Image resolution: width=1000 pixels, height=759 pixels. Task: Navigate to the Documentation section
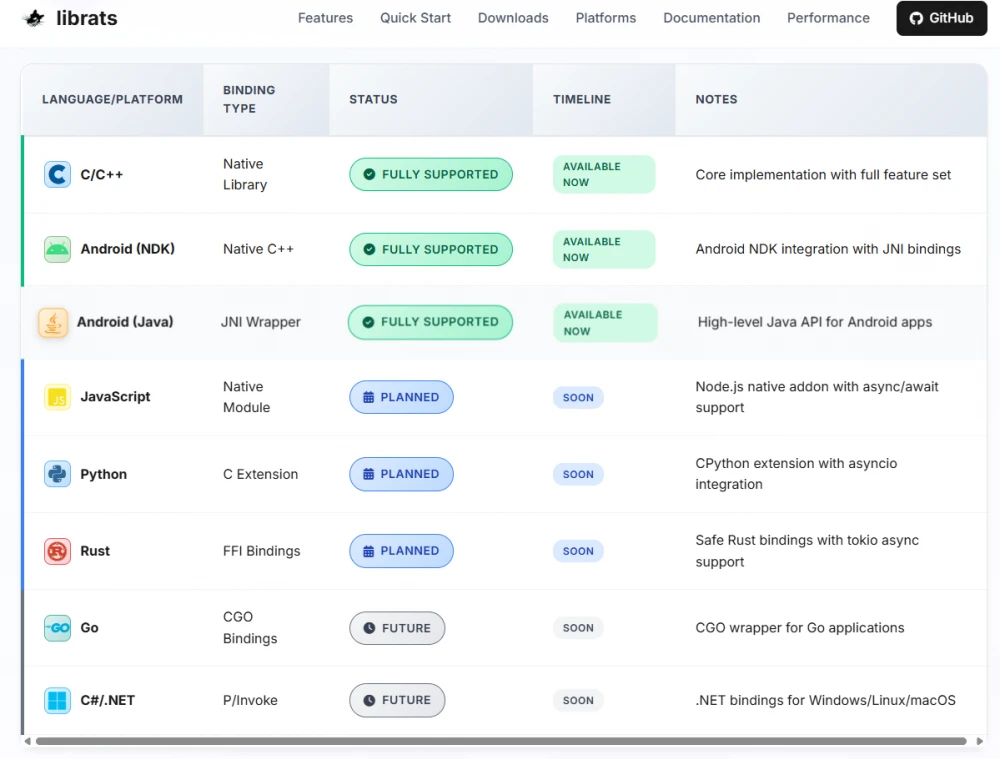[x=711, y=17]
